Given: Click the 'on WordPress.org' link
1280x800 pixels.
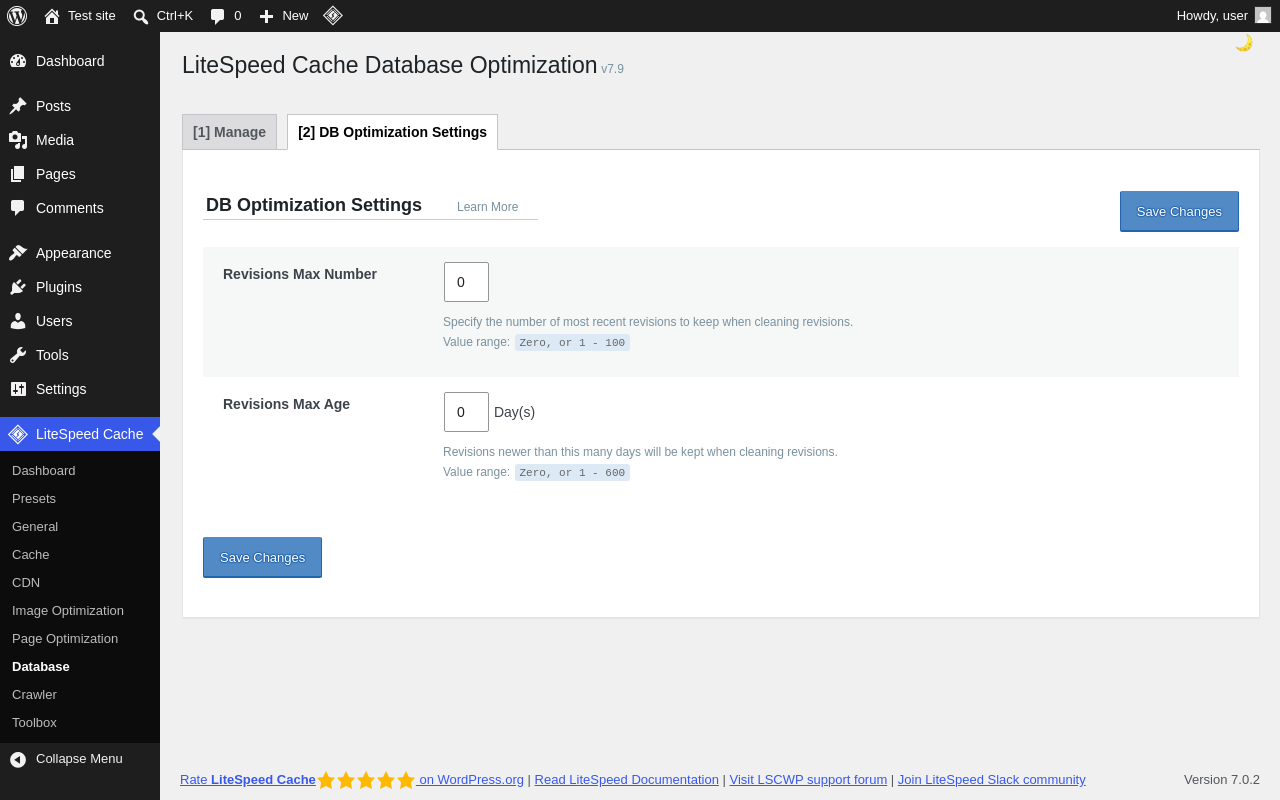Looking at the screenshot, I should click(x=471, y=780).
